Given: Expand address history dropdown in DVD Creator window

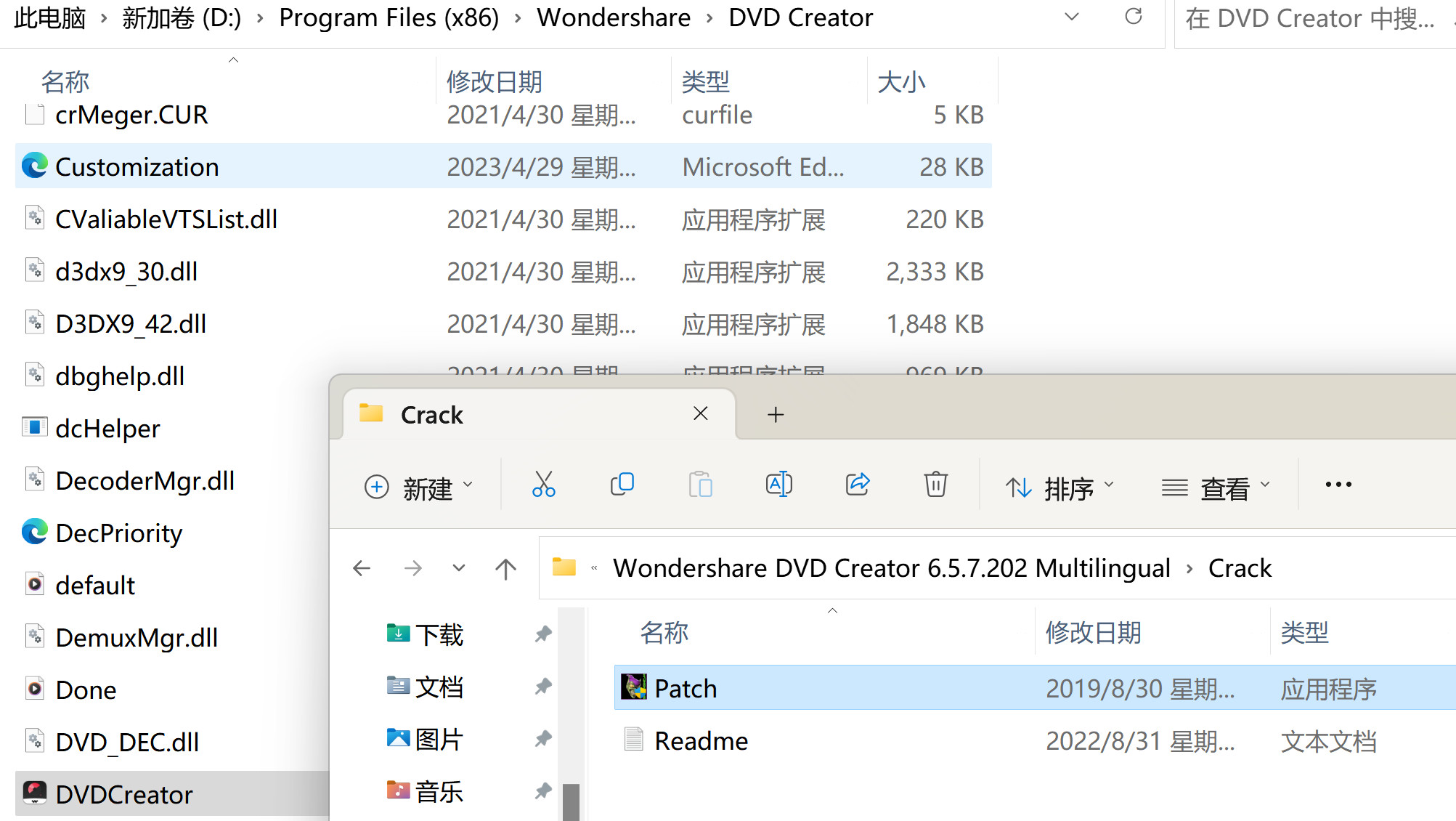Looking at the screenshot, I should pos(1072,17).
